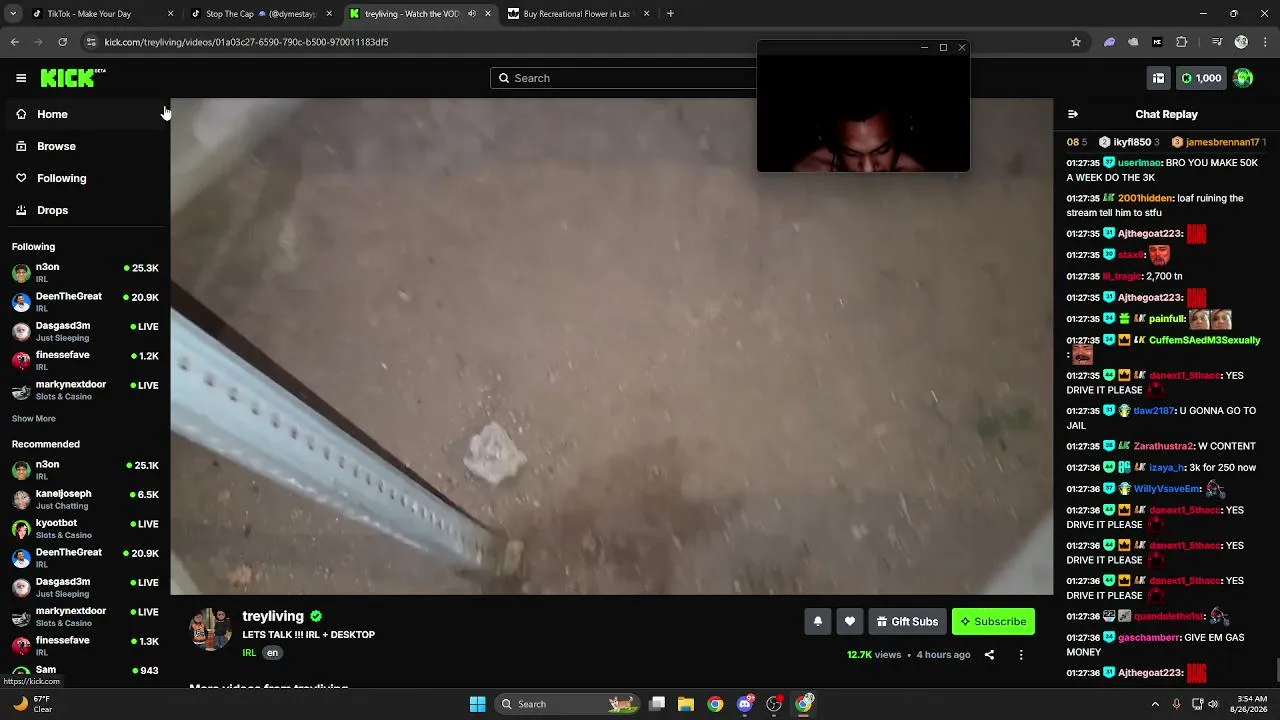Screen dimensions: 1280x720
Task: Switch to Buy Recreational Flower tab
Action: [578, 14]
